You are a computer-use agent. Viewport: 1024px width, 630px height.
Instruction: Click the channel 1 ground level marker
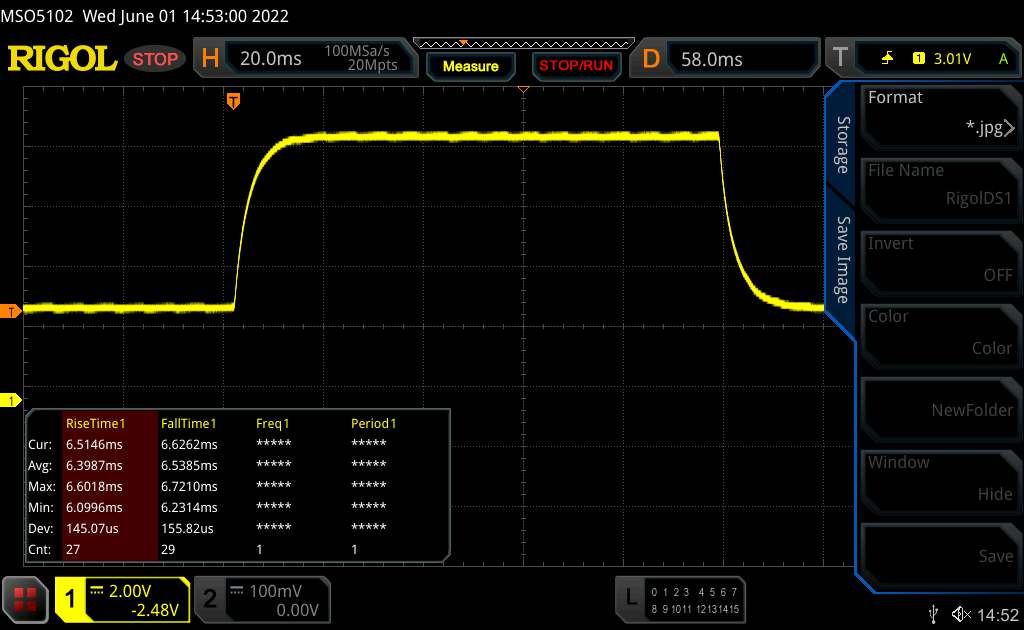coord(10,400)
